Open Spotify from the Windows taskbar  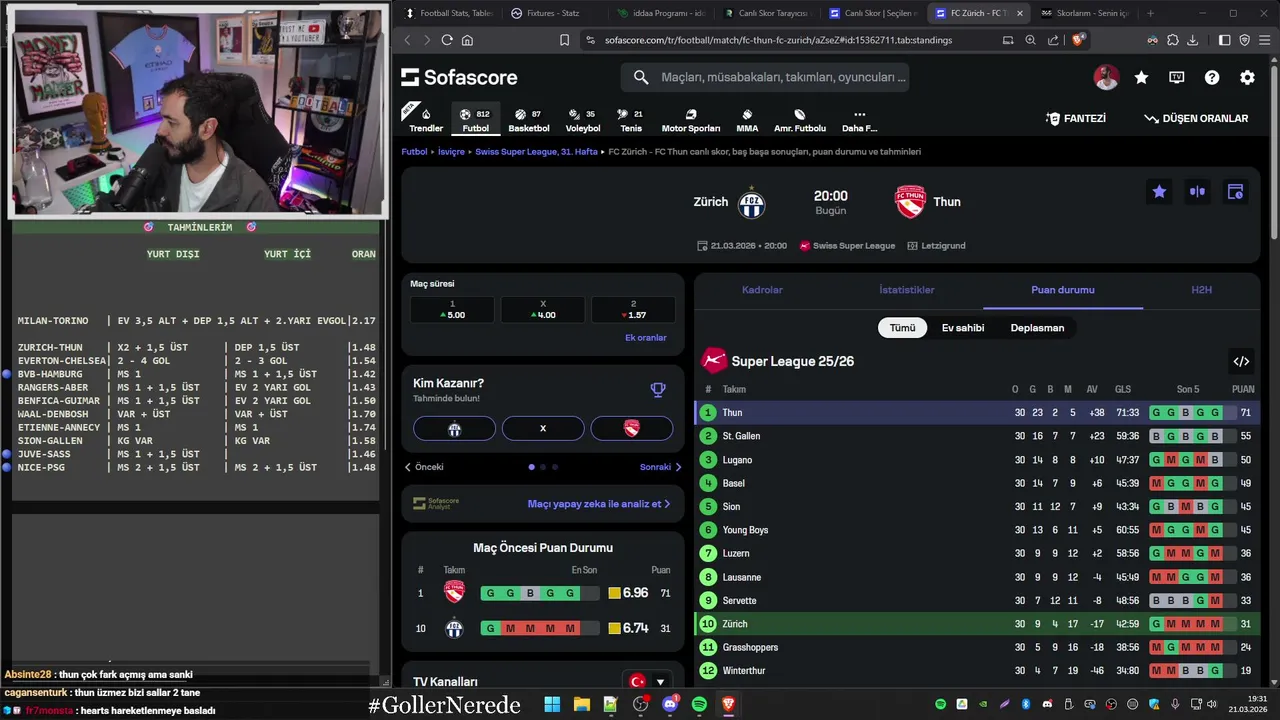click(x=699, y=705)
